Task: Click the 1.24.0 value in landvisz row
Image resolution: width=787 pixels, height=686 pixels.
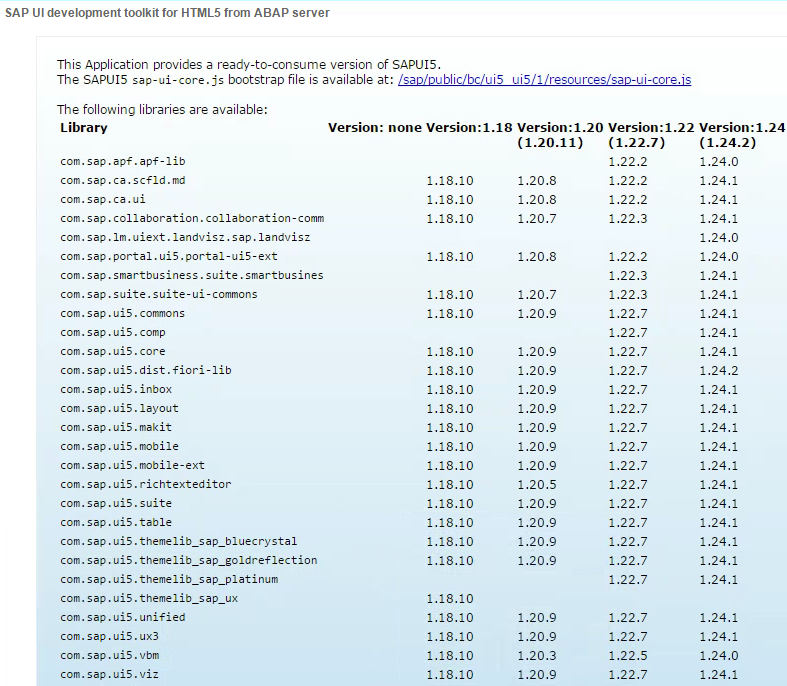Action: click(x=719, y=237)
